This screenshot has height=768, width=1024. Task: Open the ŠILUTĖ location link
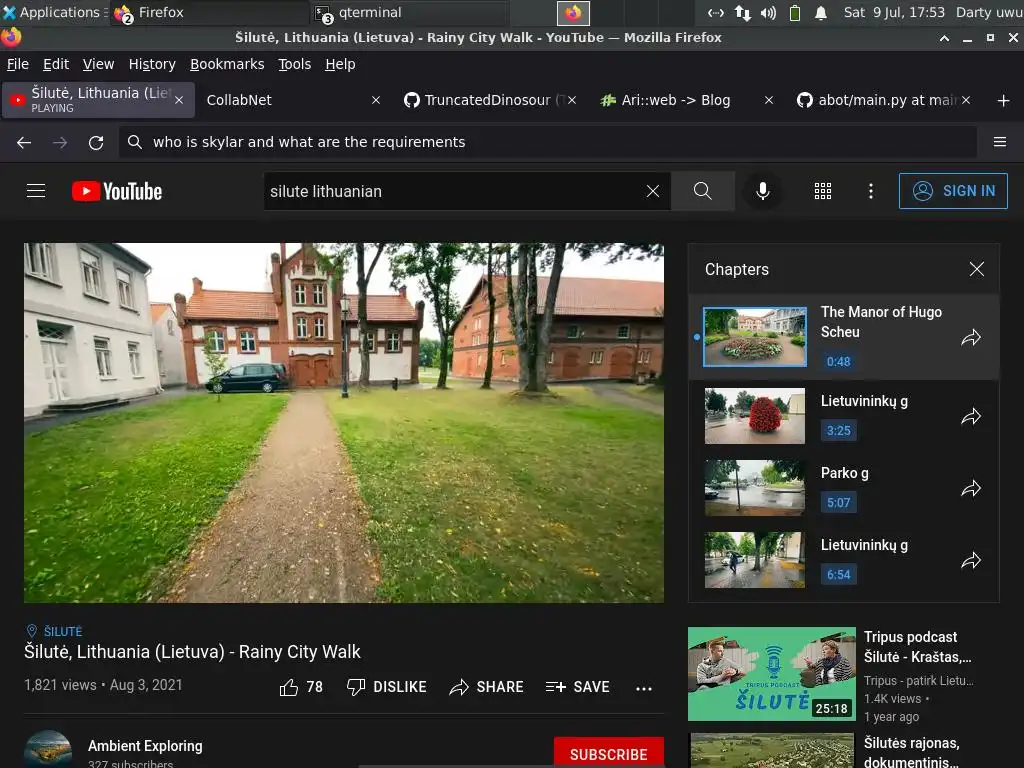(x=63, y=632)
